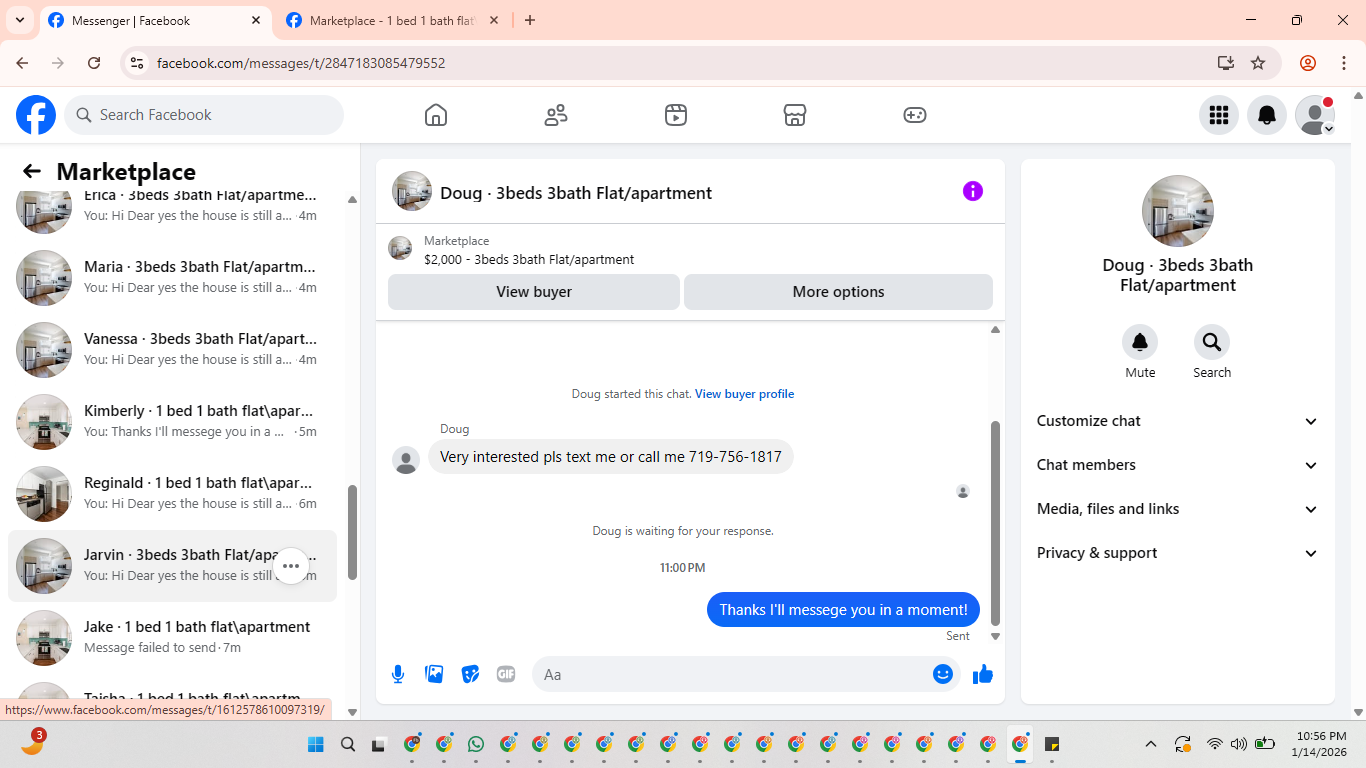
Task: Open Vanessa conversation in list
Action: pyautogui.click(x=172, y=350)
